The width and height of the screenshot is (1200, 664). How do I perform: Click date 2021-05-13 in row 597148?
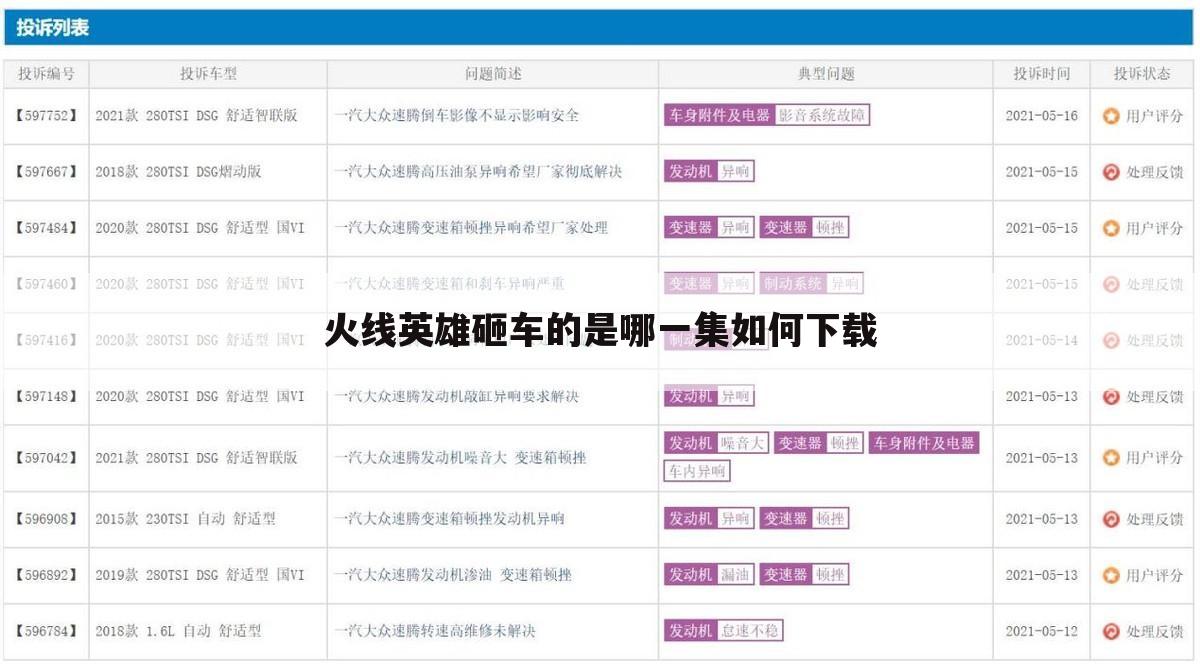point(1041,397)
